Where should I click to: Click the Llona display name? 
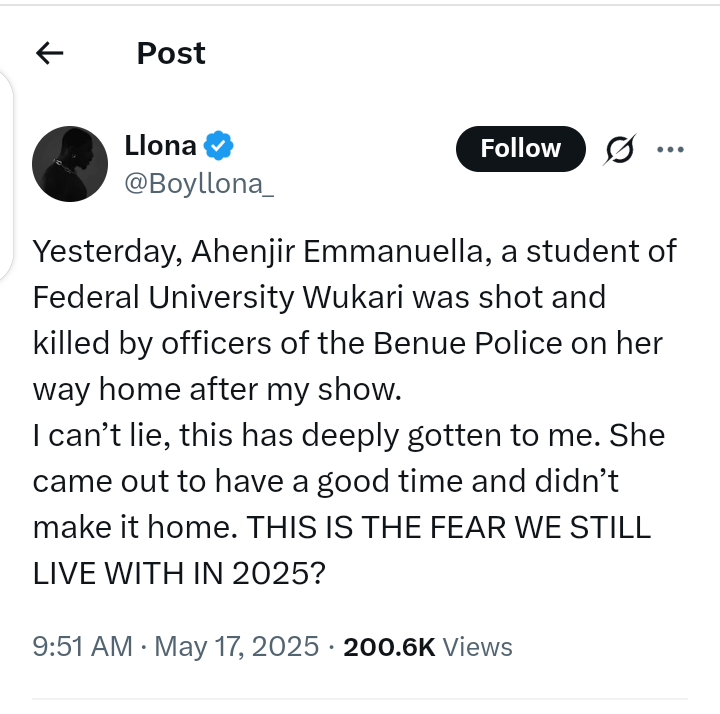click(160, 146)
